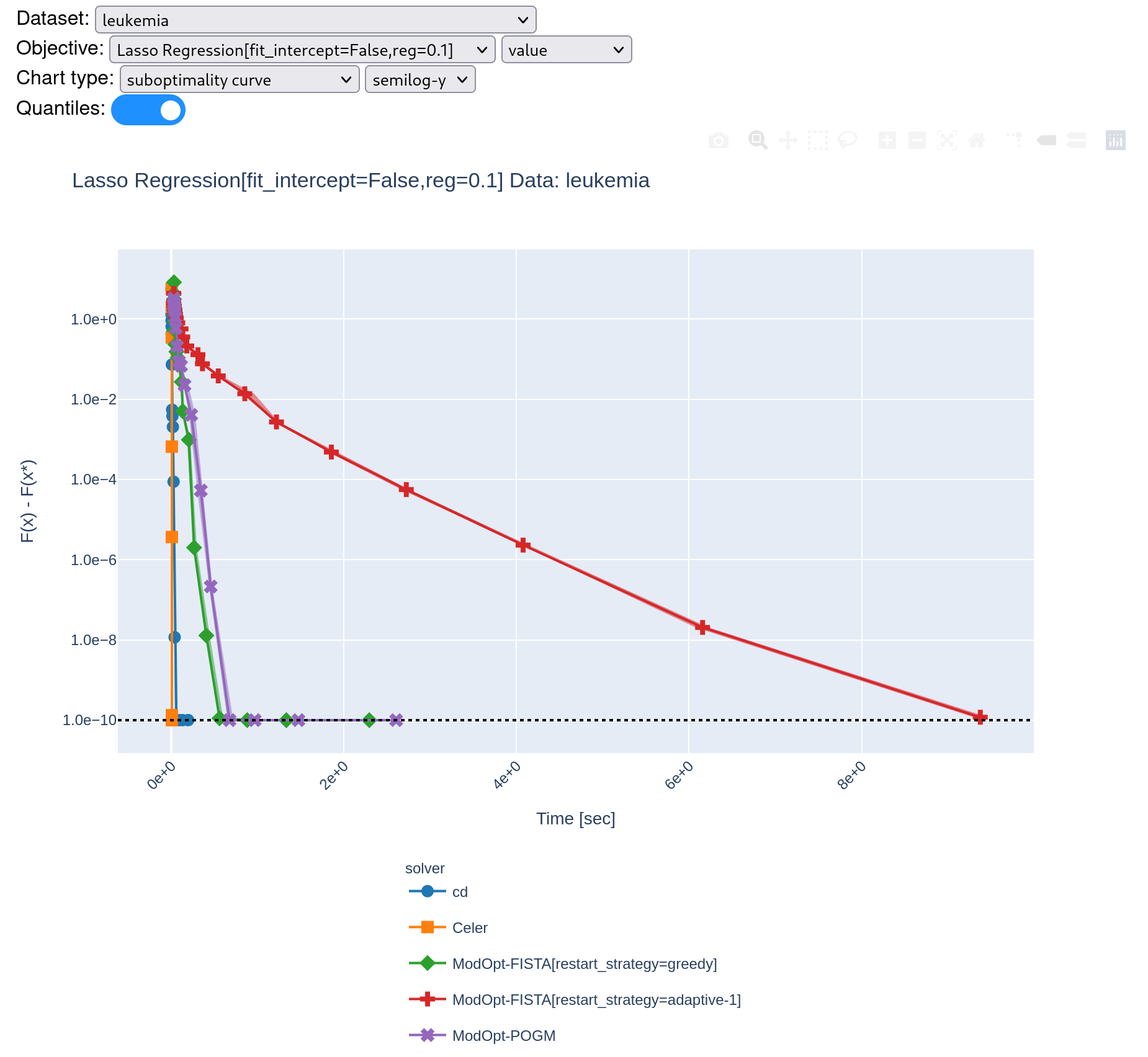This screenshot has width=1148, height=1057.
Task: Click the last red adaptive-1 data point
Action: click(980, 717)
